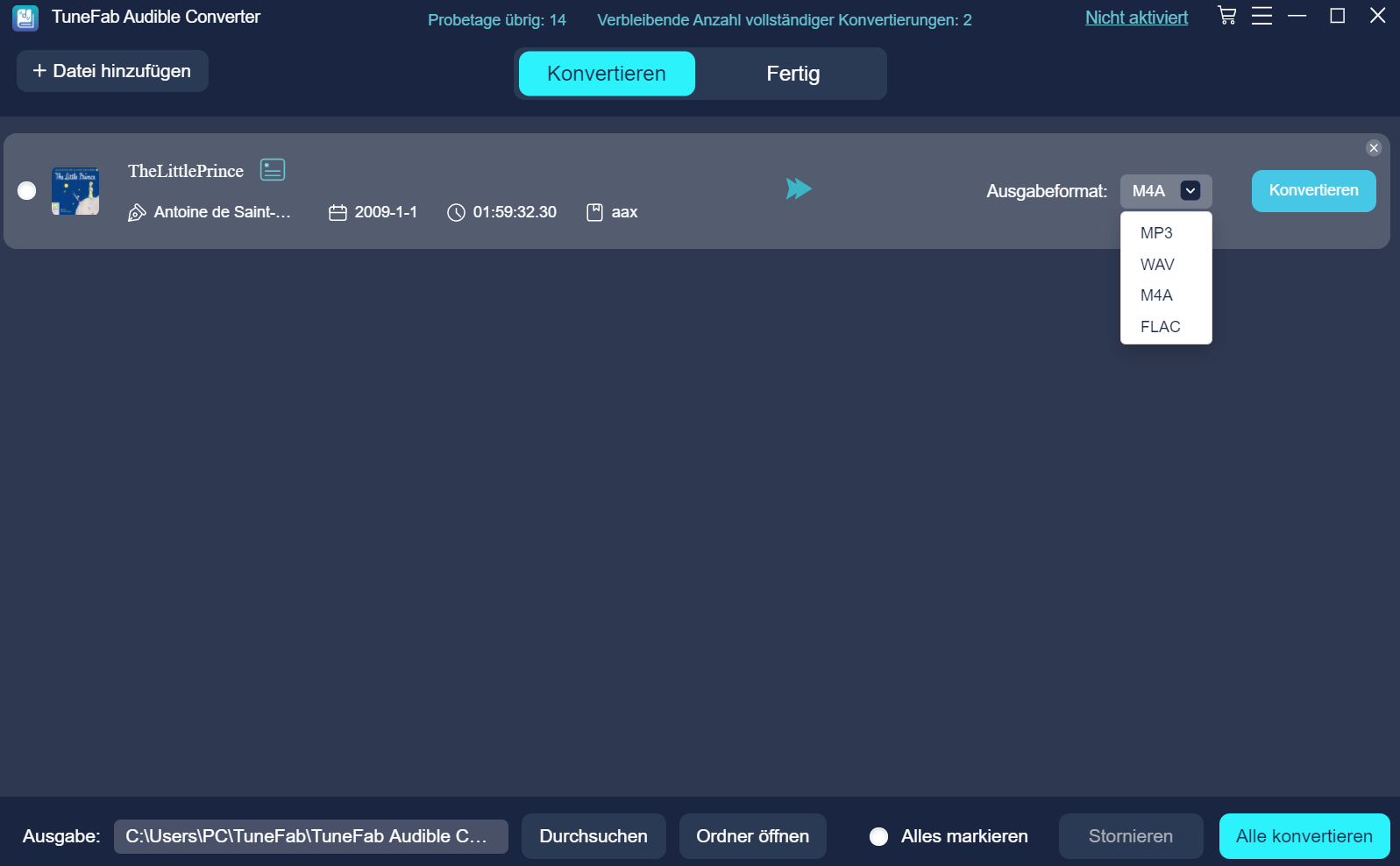The height and width of the screenshot is (866, 1400).
Task: Minimize the TuneFab window
Action: (1297, 16)
